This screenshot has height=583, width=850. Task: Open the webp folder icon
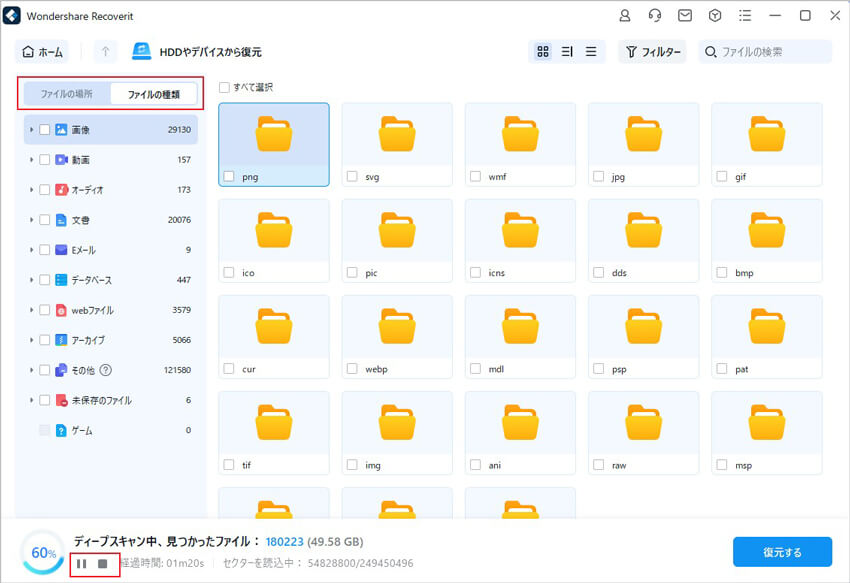(397, 326)
